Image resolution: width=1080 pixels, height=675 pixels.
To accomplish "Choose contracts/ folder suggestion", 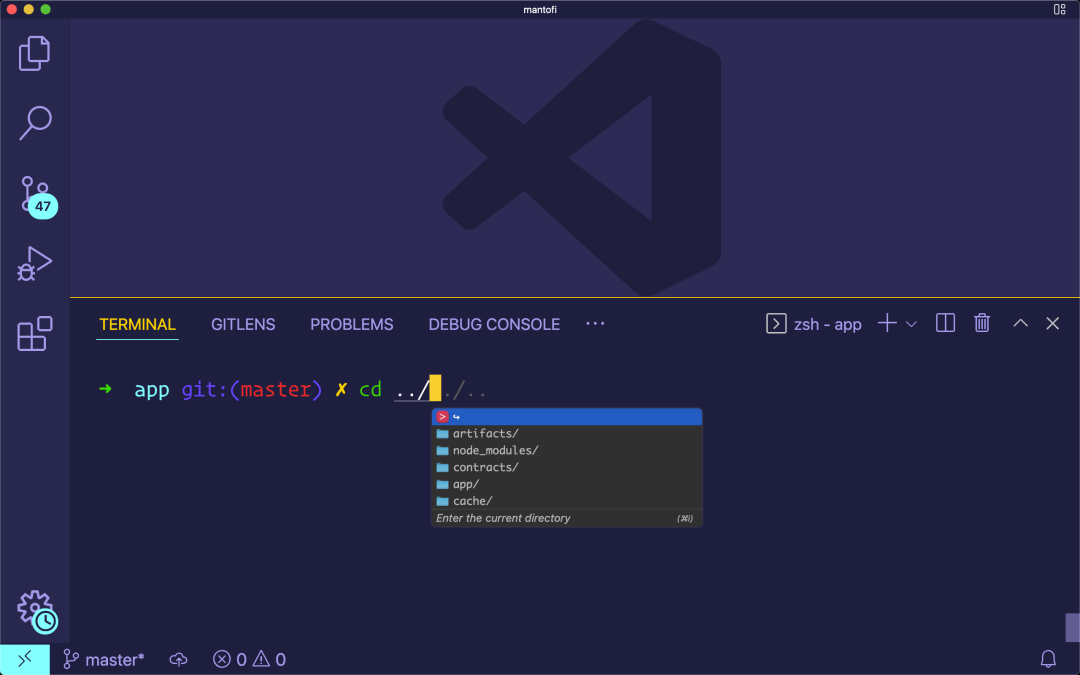I will point(566,467).
